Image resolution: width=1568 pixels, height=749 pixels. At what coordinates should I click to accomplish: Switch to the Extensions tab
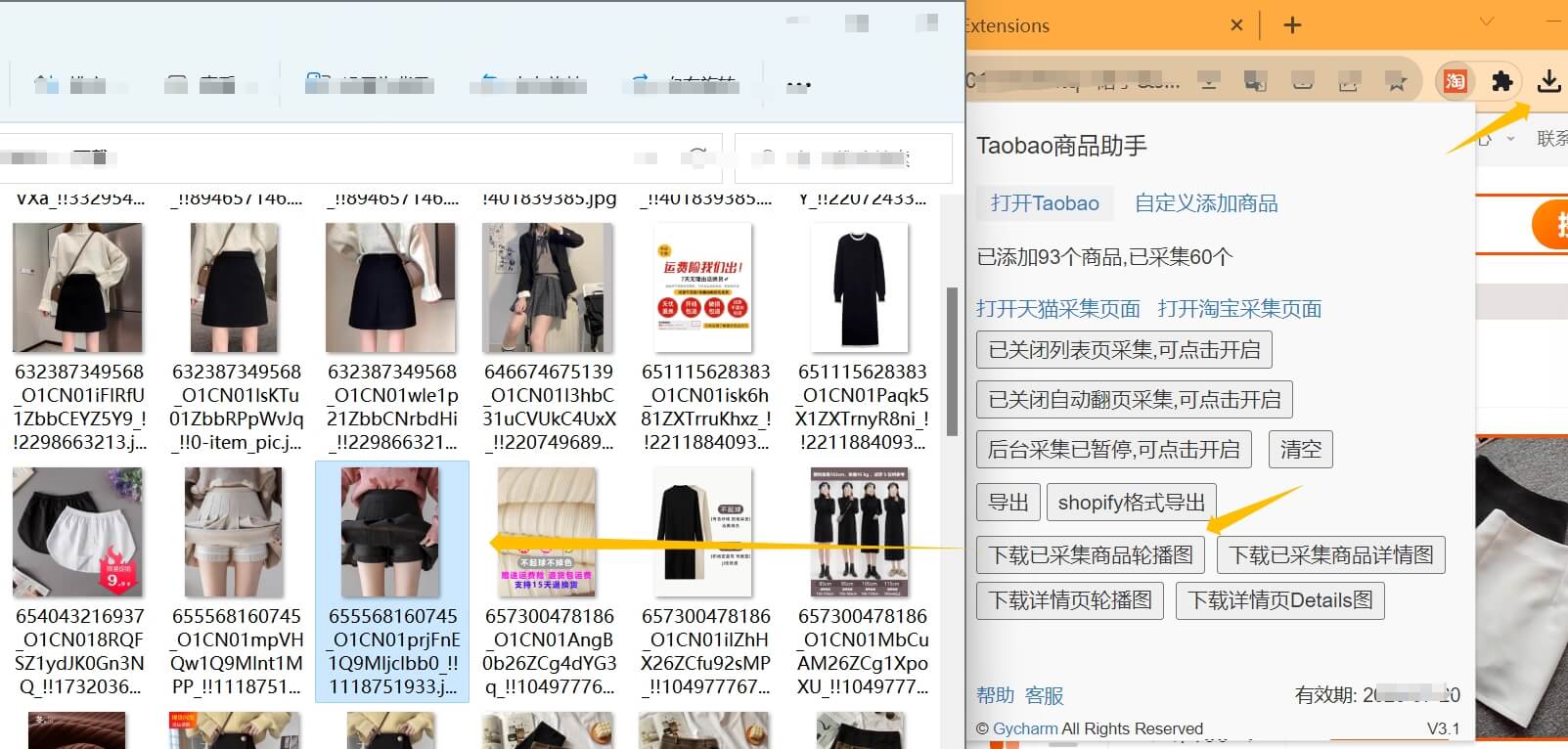point(1008,25)
